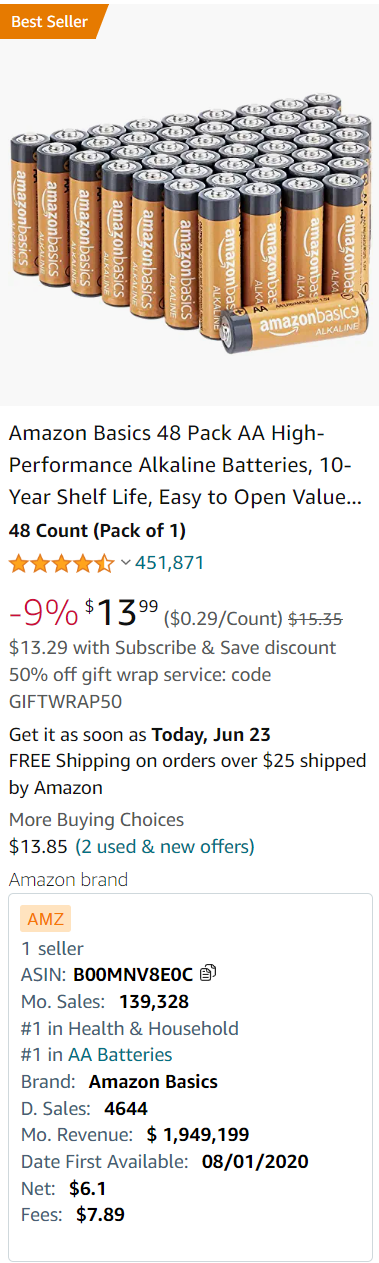
Task: Click the Mo. Revenue value $1,949,199
Action: tap(198, 1135)
